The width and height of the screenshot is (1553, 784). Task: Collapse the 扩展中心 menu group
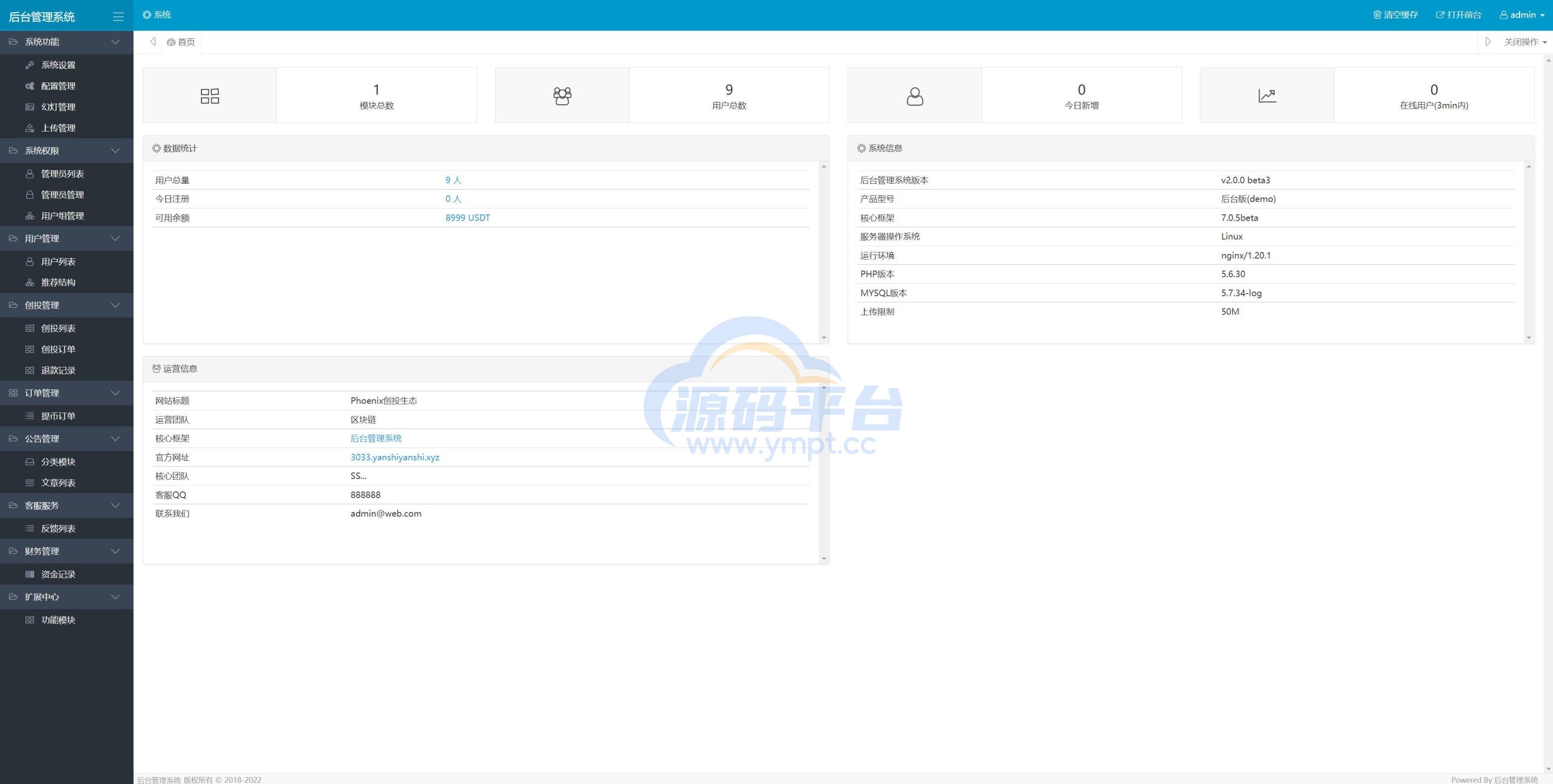(67, 597)
